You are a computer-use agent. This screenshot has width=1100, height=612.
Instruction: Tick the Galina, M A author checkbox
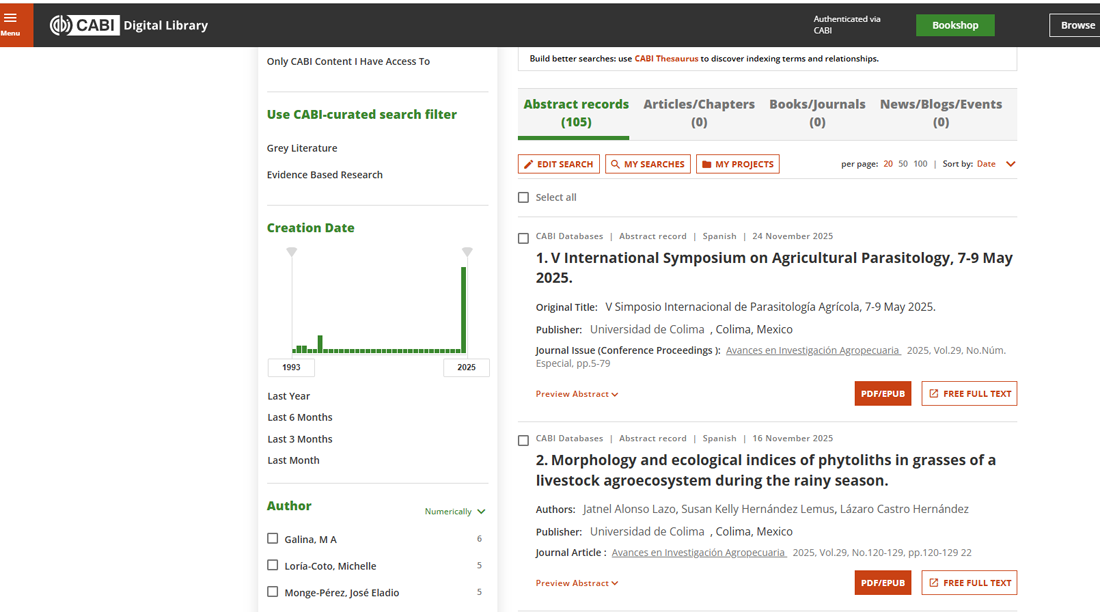[x=272, y=539]
